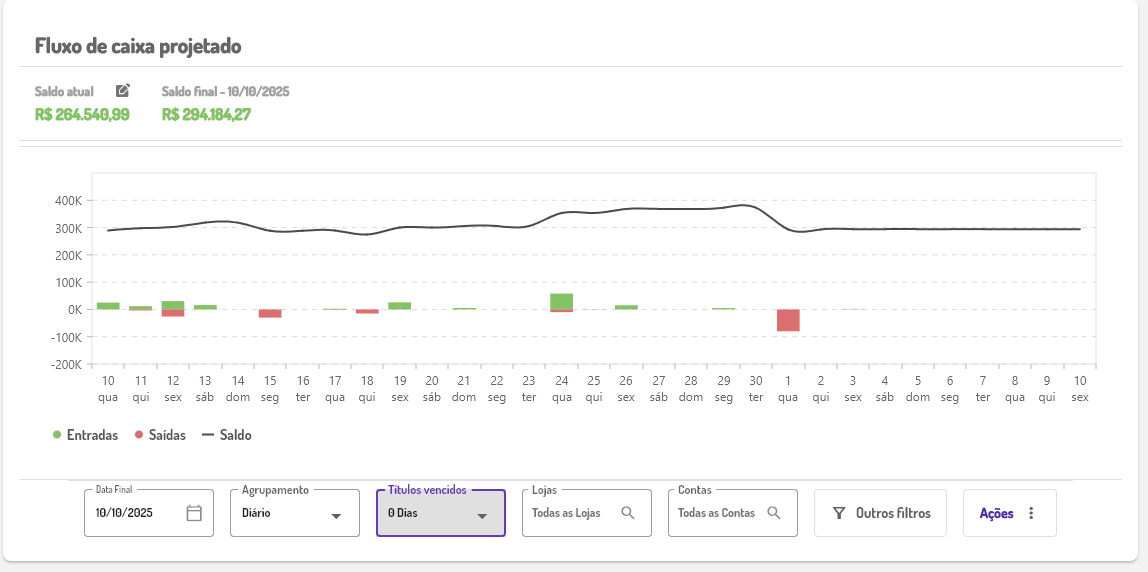Expand the Títulos vencidos dropdown arrow
Screen dimensions: 1148x572
[x=482, y=515]
